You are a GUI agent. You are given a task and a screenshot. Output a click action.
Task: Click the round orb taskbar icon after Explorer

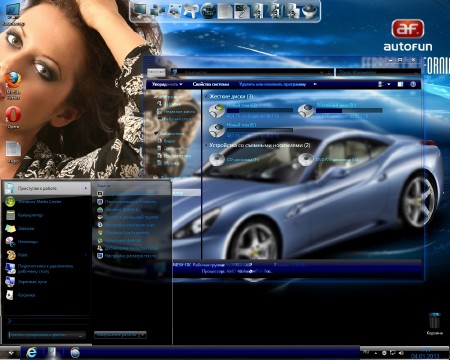(75, 353)
